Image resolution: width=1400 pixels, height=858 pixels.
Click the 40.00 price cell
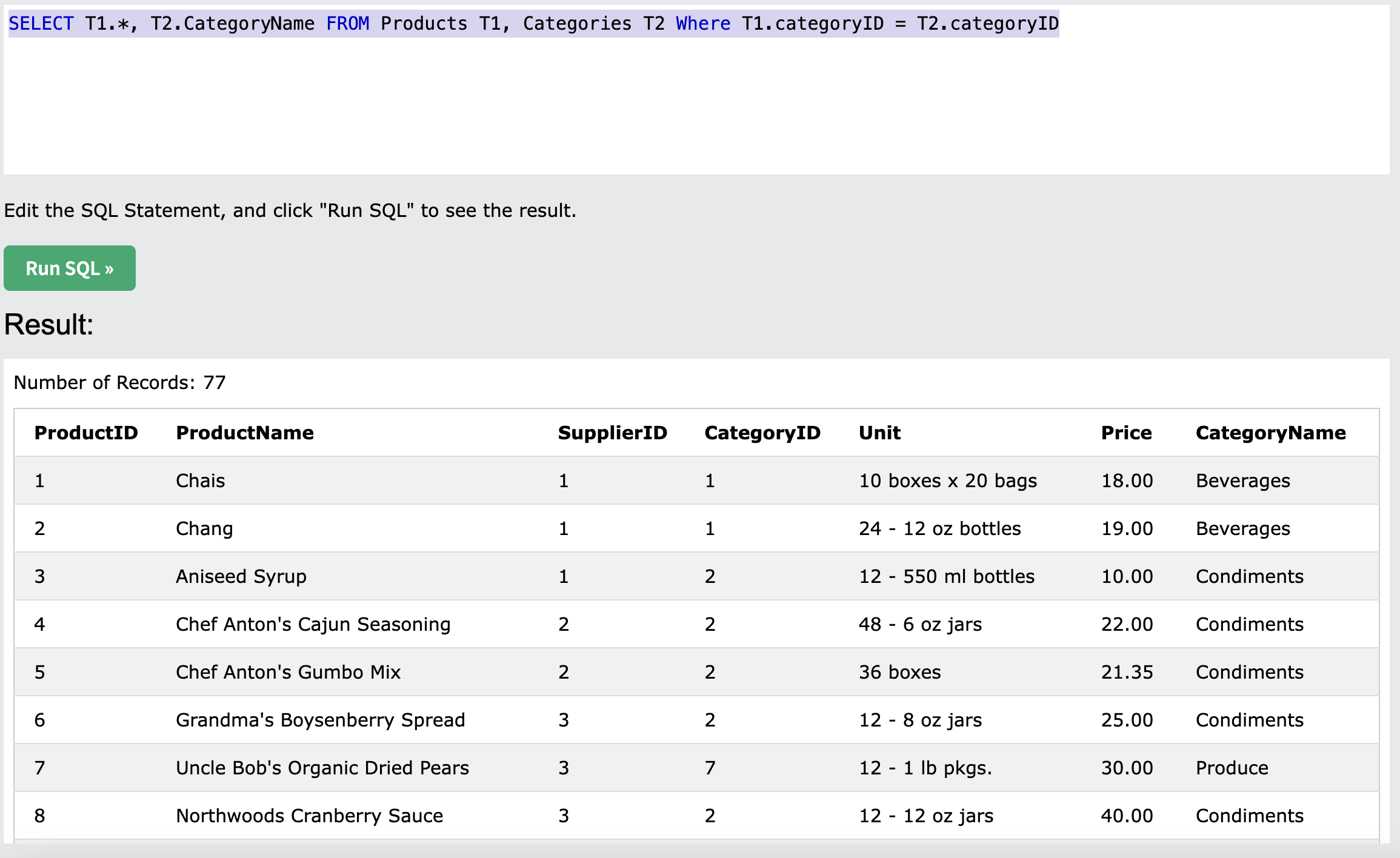point(1127,816)
